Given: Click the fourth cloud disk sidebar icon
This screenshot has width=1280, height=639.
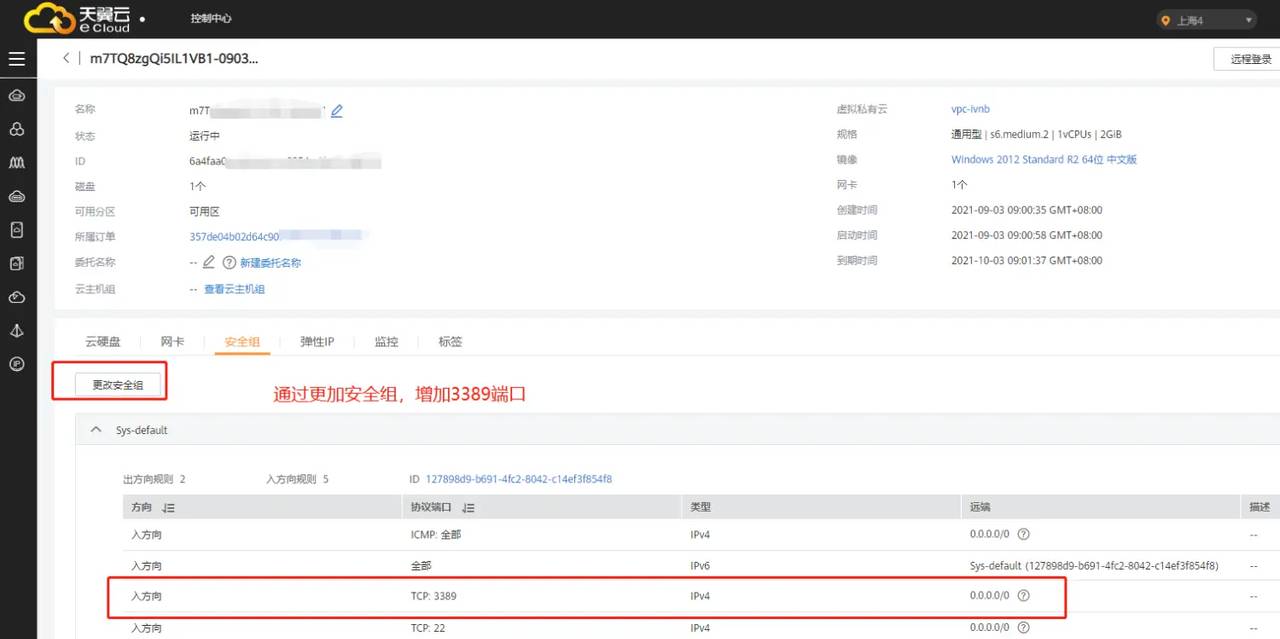Looking at the screenshot, I should coord(16,196).
